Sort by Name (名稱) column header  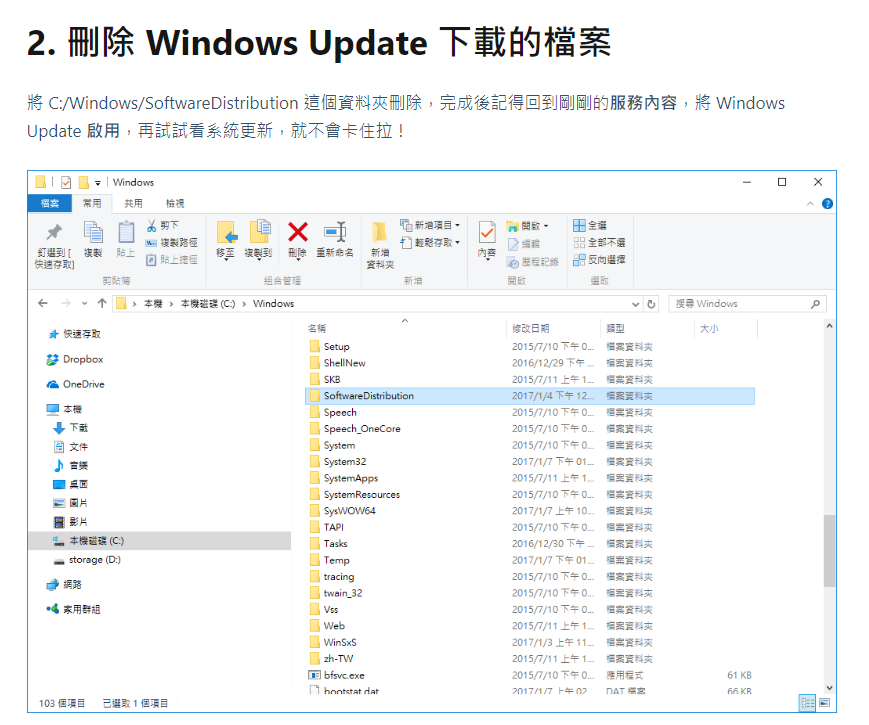click(317, 329)
